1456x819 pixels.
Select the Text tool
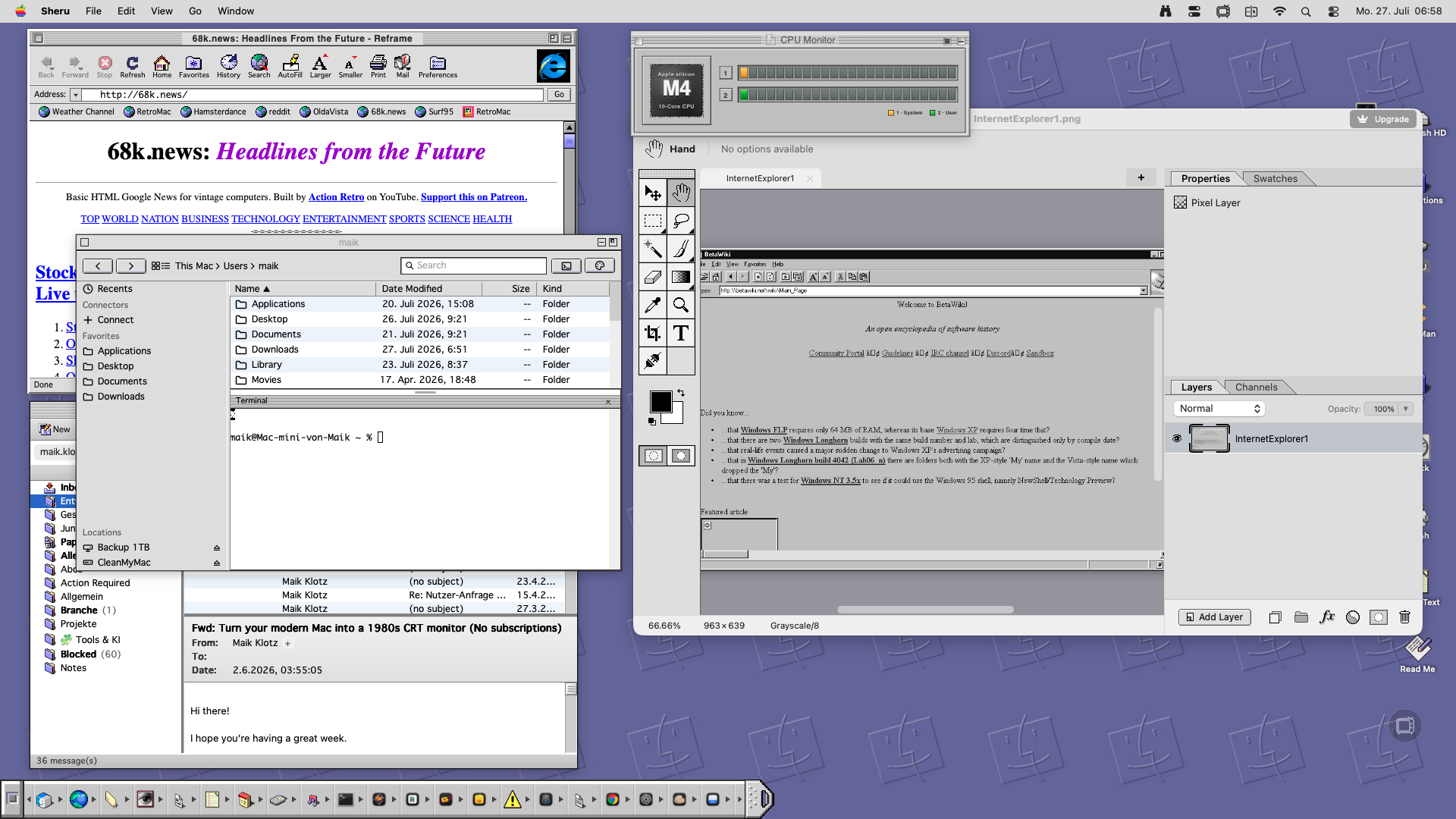point(681,334)
